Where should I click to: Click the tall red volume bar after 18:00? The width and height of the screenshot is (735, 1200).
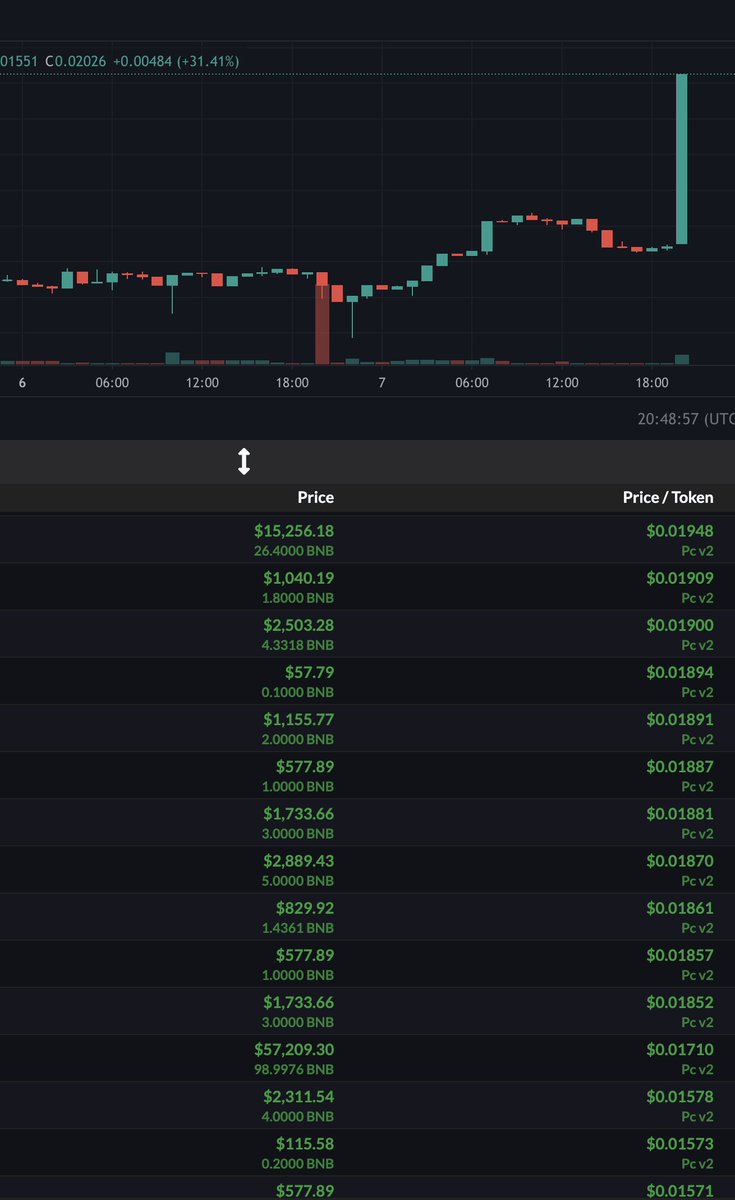(x=322, y=324)
